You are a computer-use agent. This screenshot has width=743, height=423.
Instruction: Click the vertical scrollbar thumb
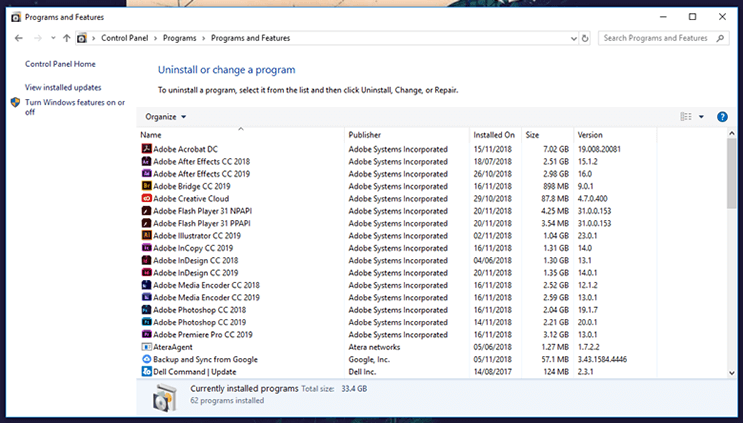[731, 173]
